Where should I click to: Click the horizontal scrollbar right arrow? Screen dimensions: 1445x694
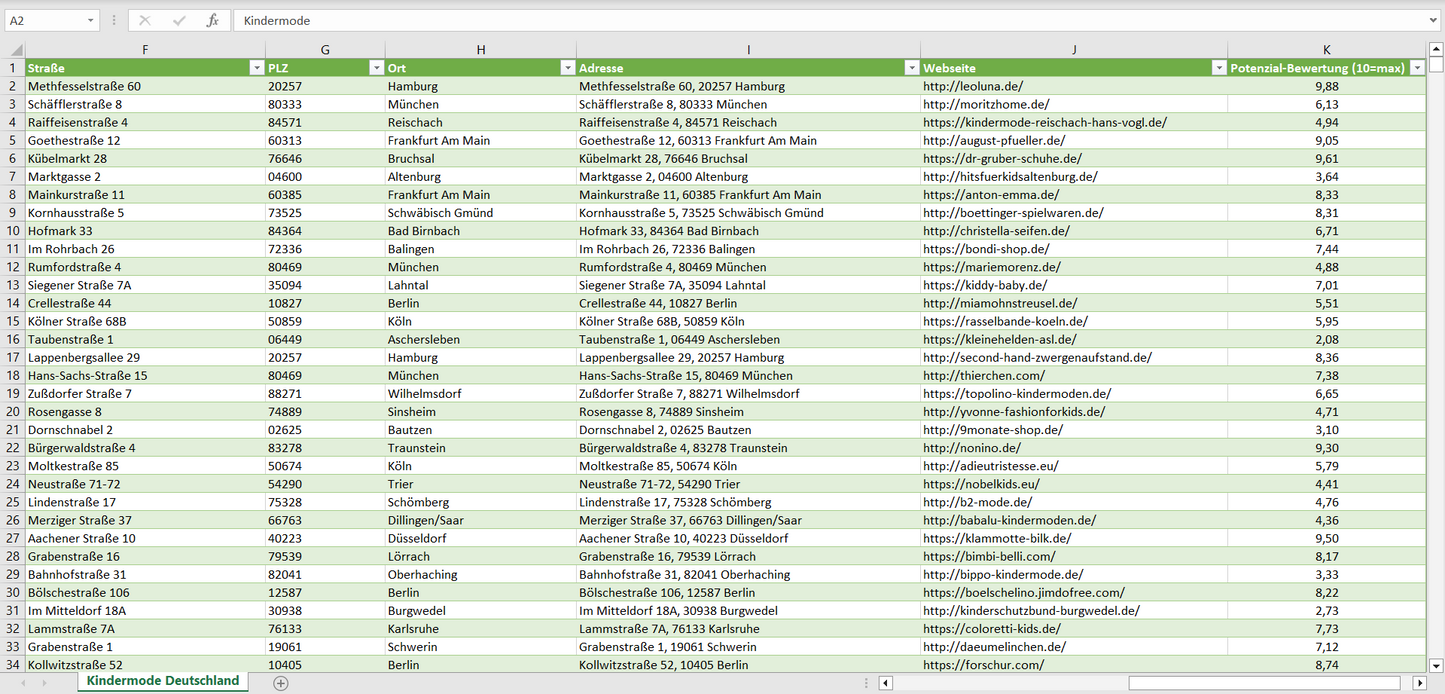(1419, 683)
